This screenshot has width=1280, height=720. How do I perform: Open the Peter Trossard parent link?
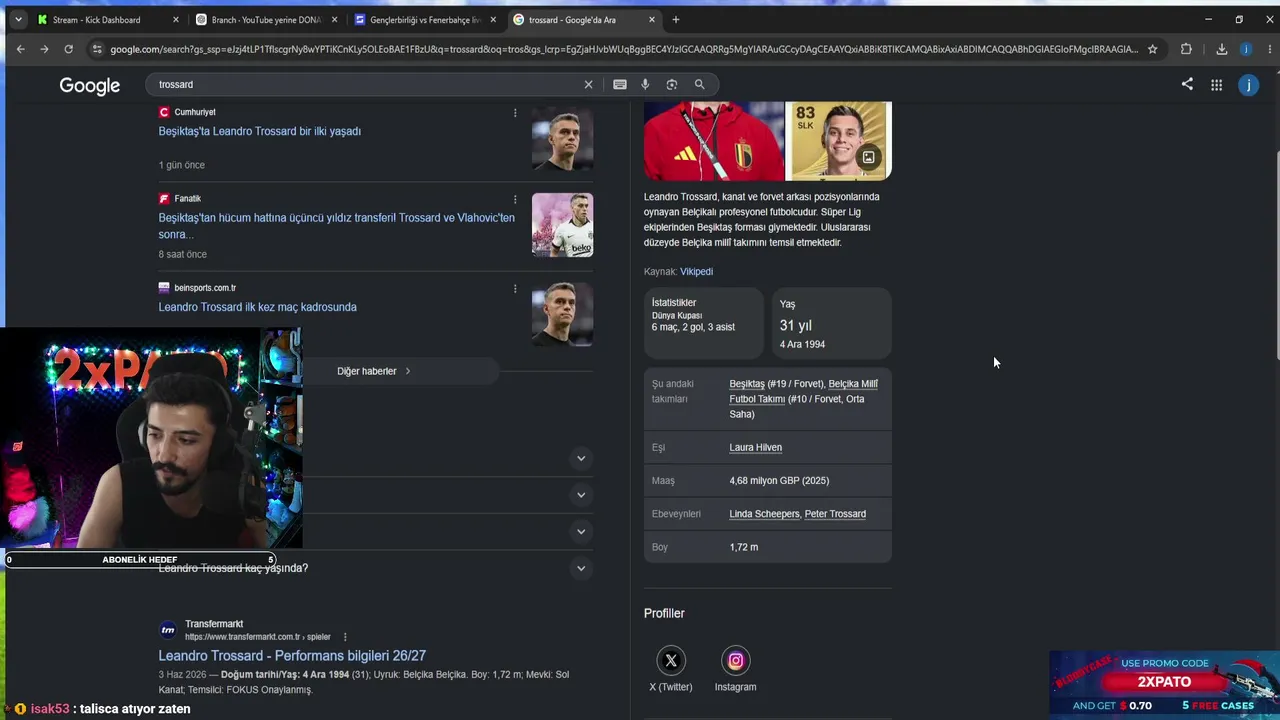pos(835,514)
